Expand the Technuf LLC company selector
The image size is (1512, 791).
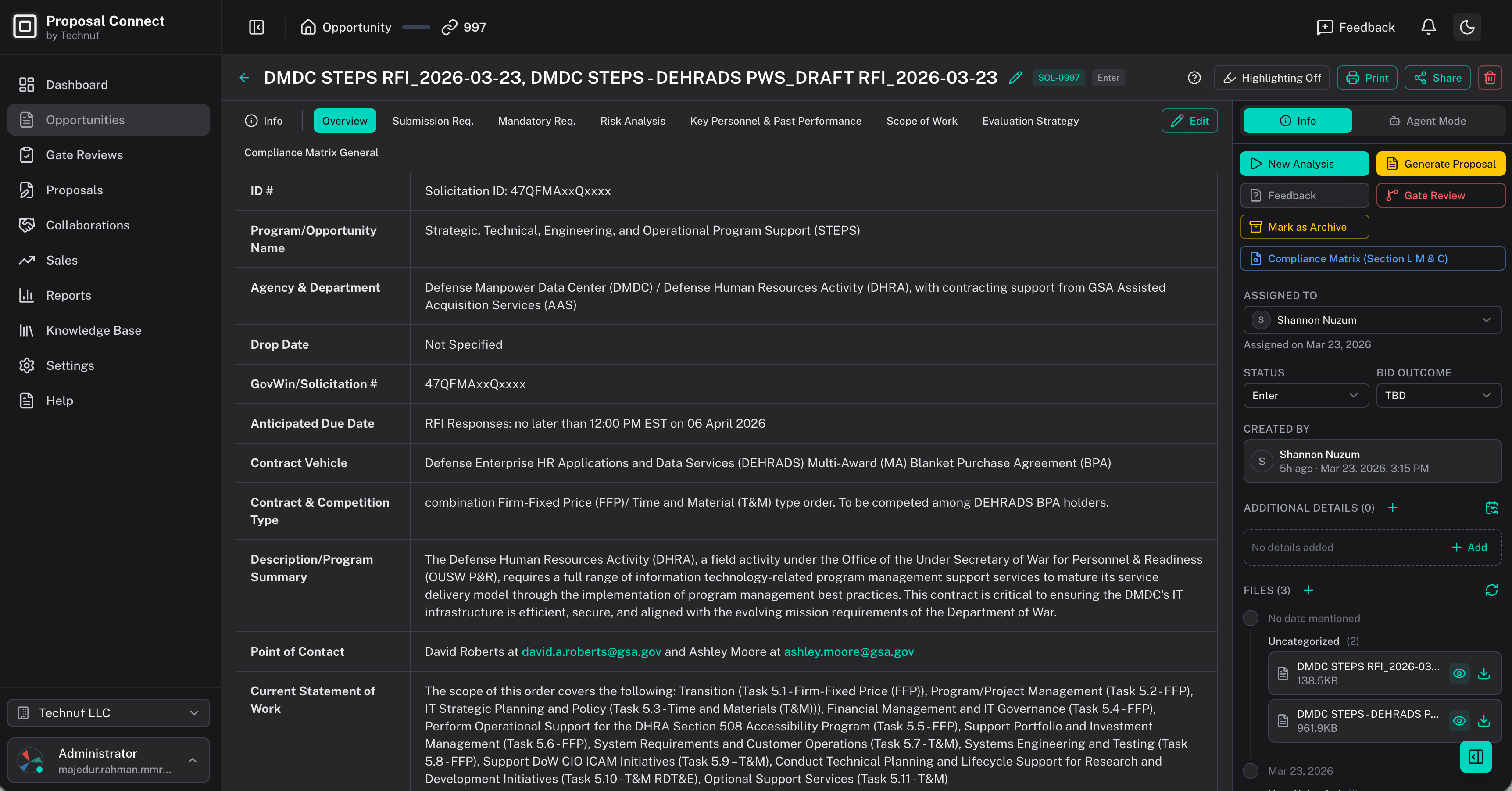coord(109,713)
